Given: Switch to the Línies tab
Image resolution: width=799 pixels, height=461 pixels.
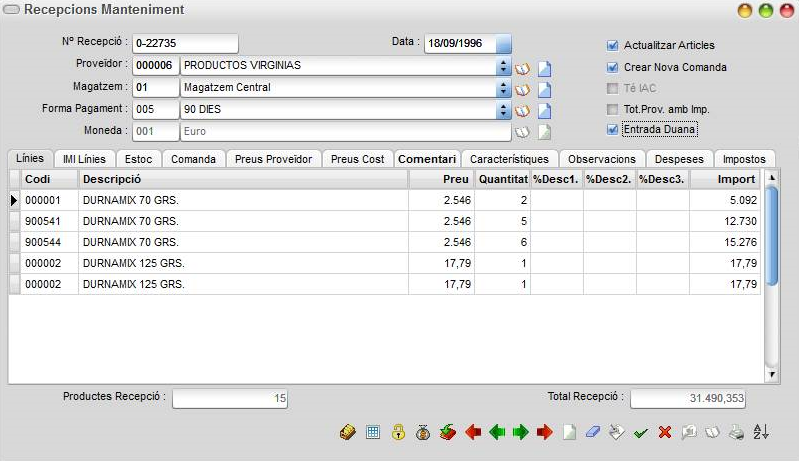Looking at the screenshot, I should (x=30, y=158).
